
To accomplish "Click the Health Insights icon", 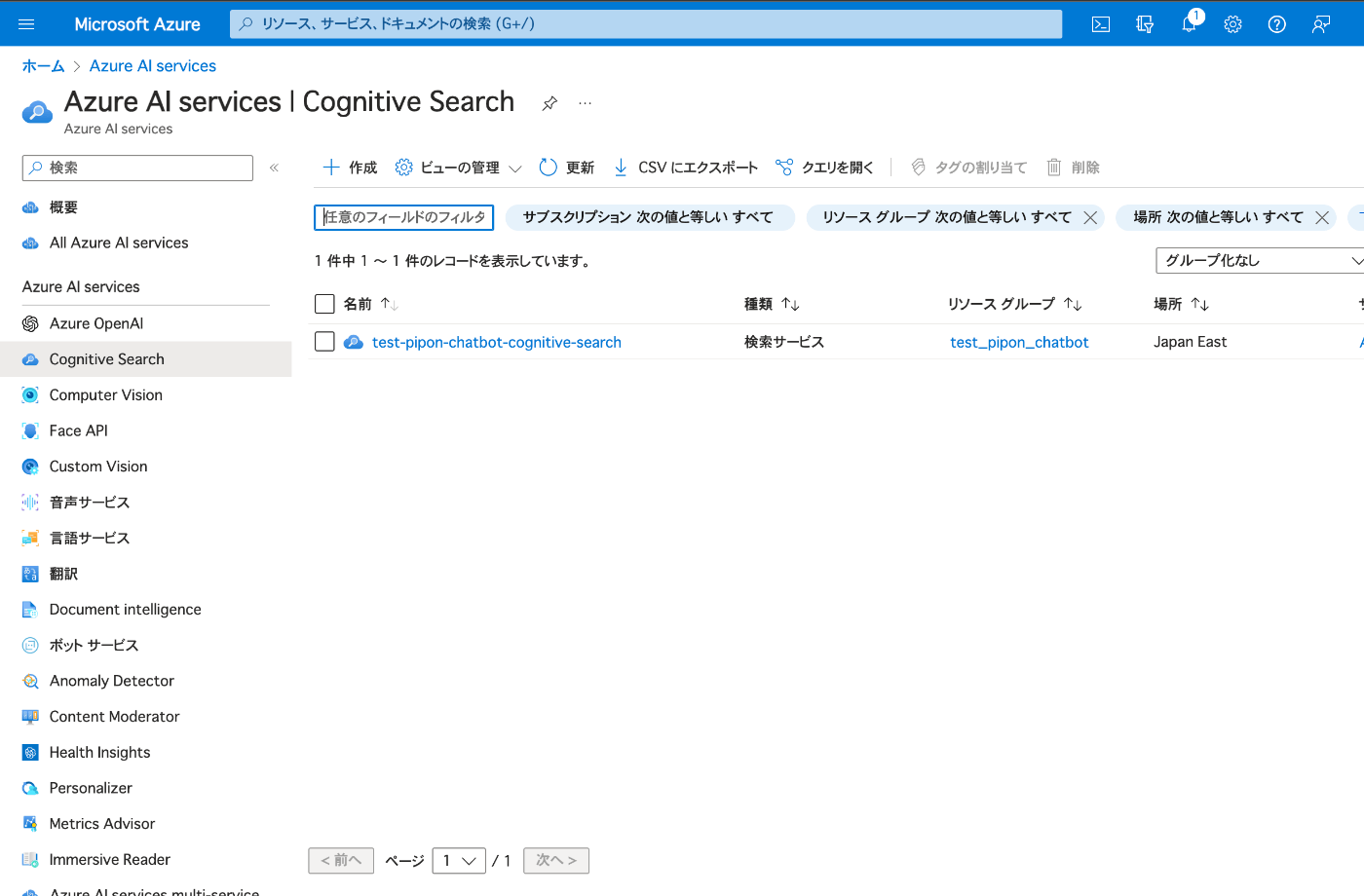I will click(x=30, y=752).
